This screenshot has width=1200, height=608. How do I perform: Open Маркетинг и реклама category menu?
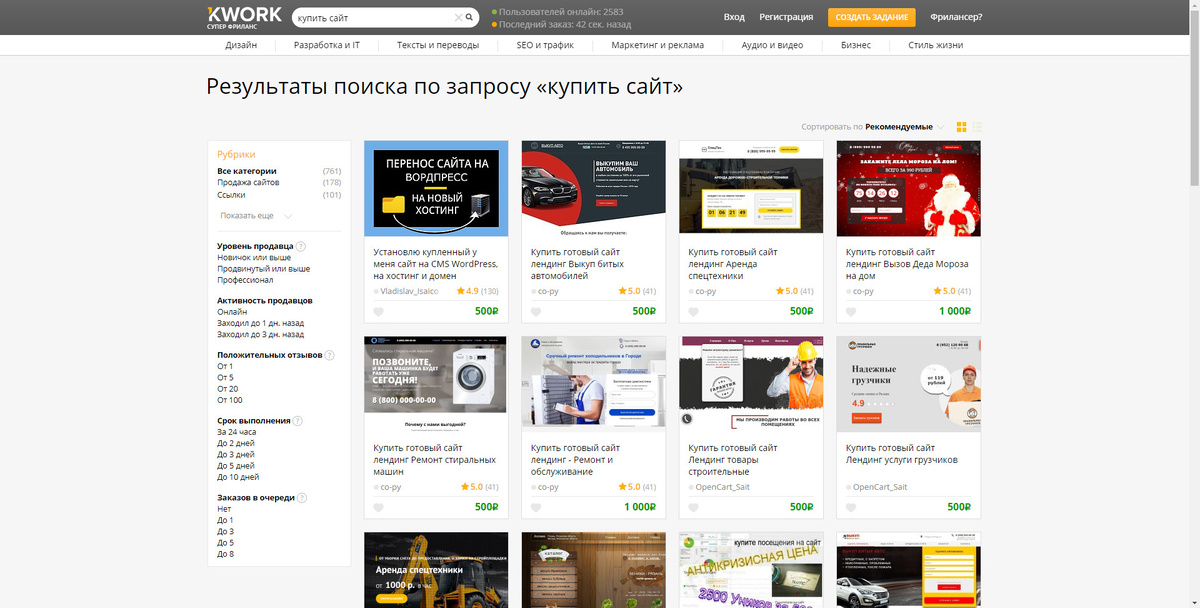[x=658, y=45]
